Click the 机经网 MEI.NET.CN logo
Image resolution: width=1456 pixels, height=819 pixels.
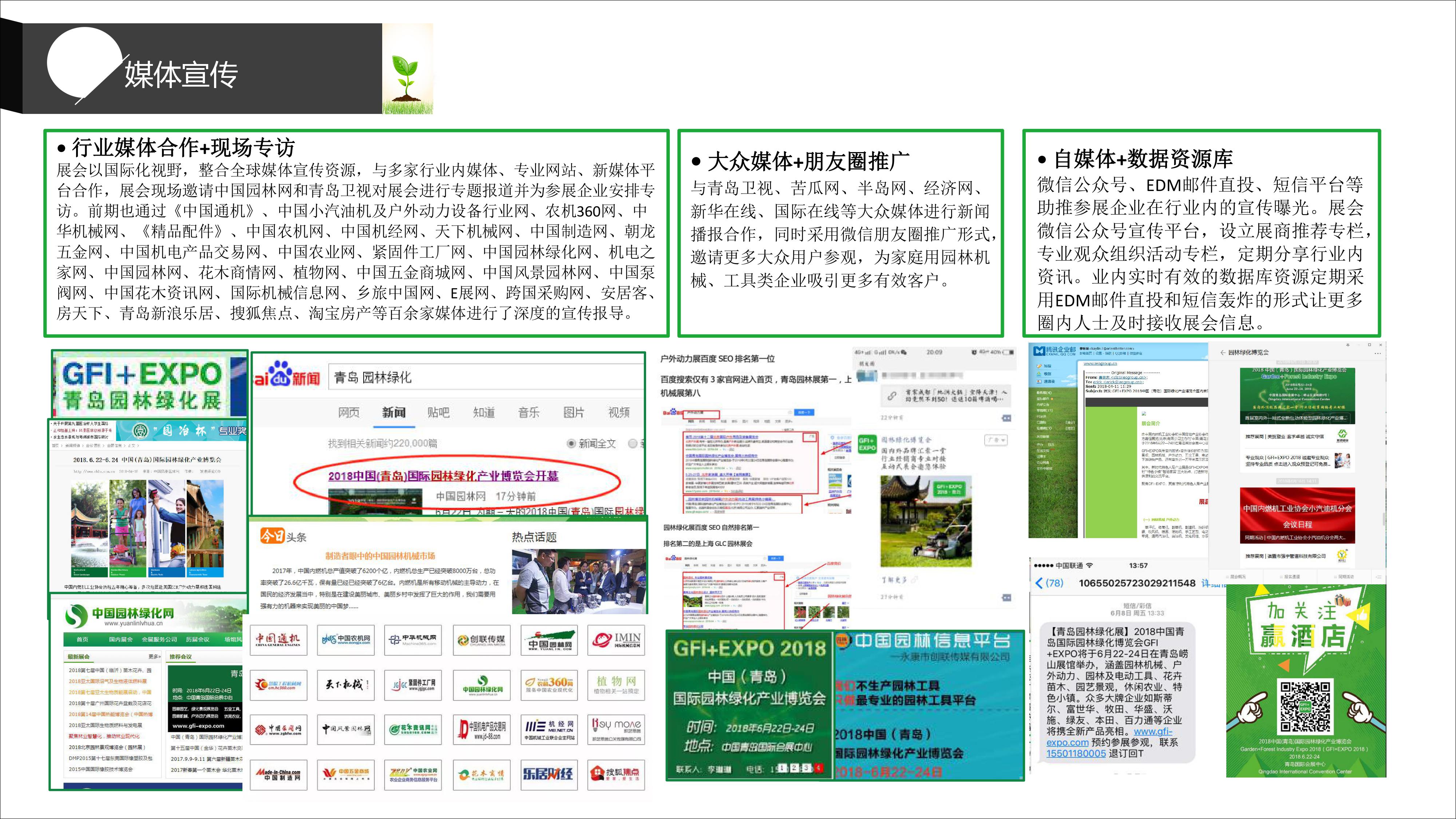[549, 729]
